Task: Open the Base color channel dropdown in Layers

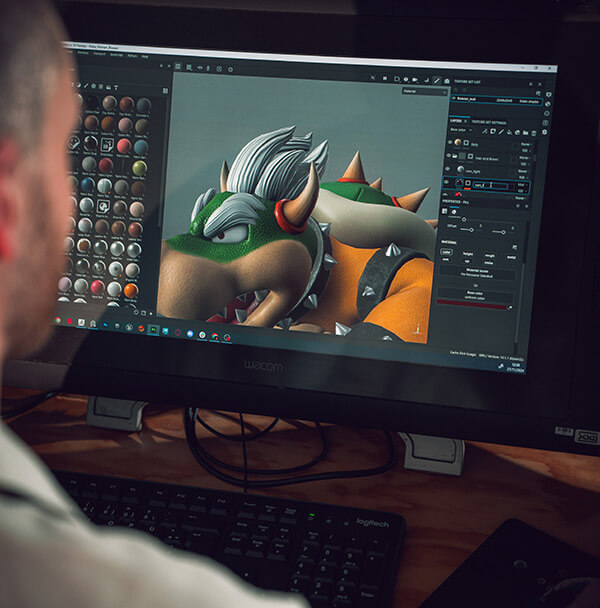Action: [461, 130]
